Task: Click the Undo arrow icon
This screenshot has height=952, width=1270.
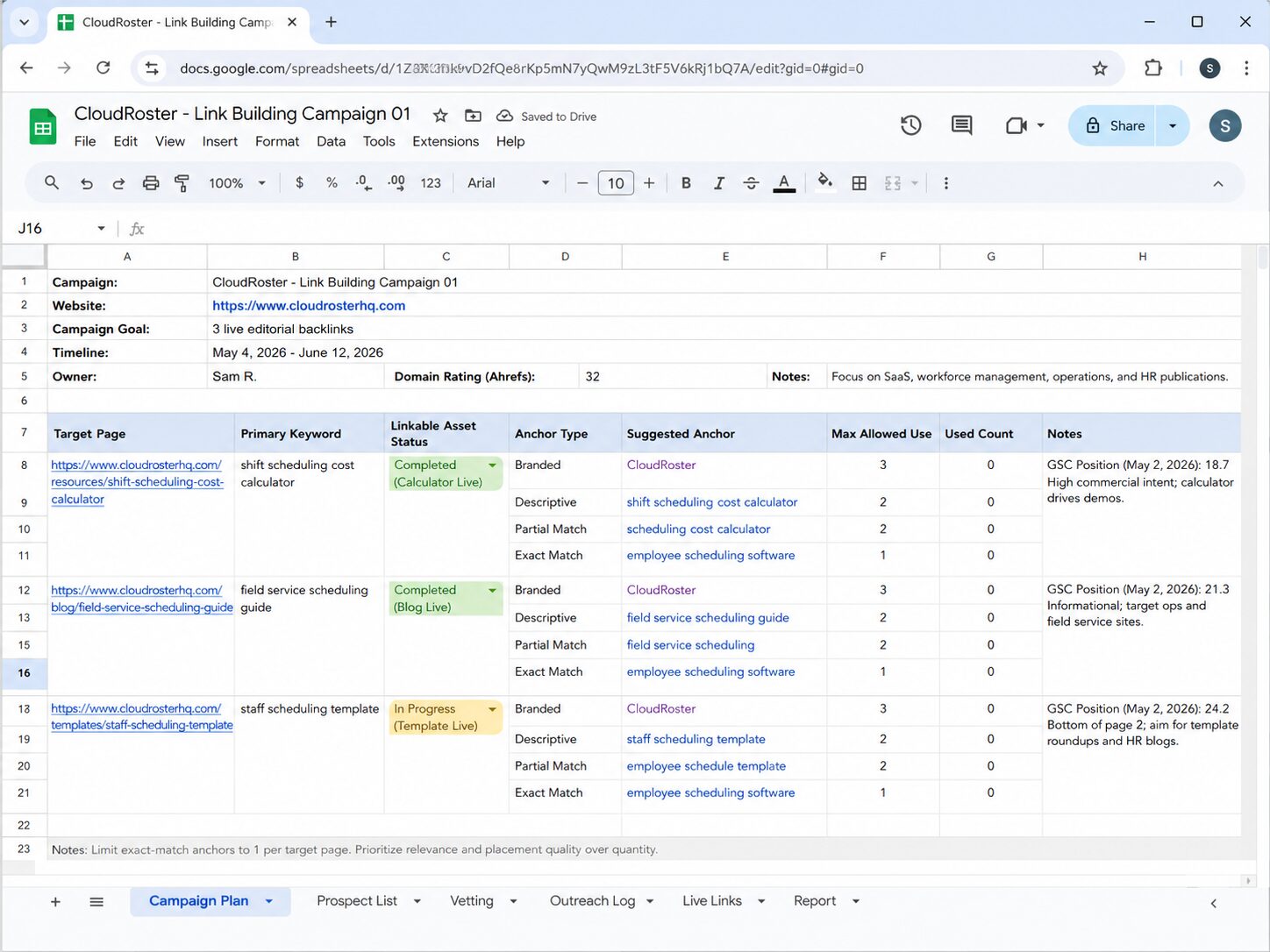Action: pyautogui.click(x=86, y=183)
